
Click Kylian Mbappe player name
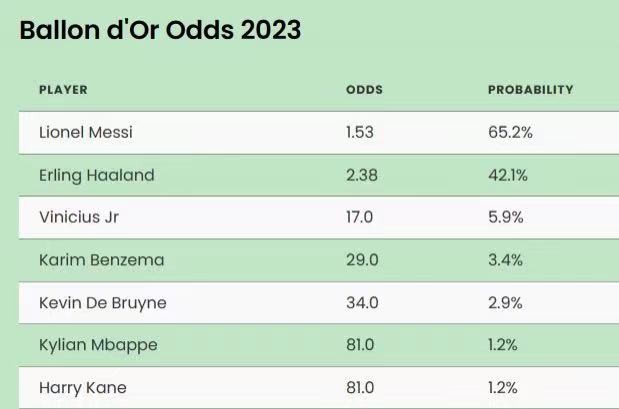pos(98,345)
